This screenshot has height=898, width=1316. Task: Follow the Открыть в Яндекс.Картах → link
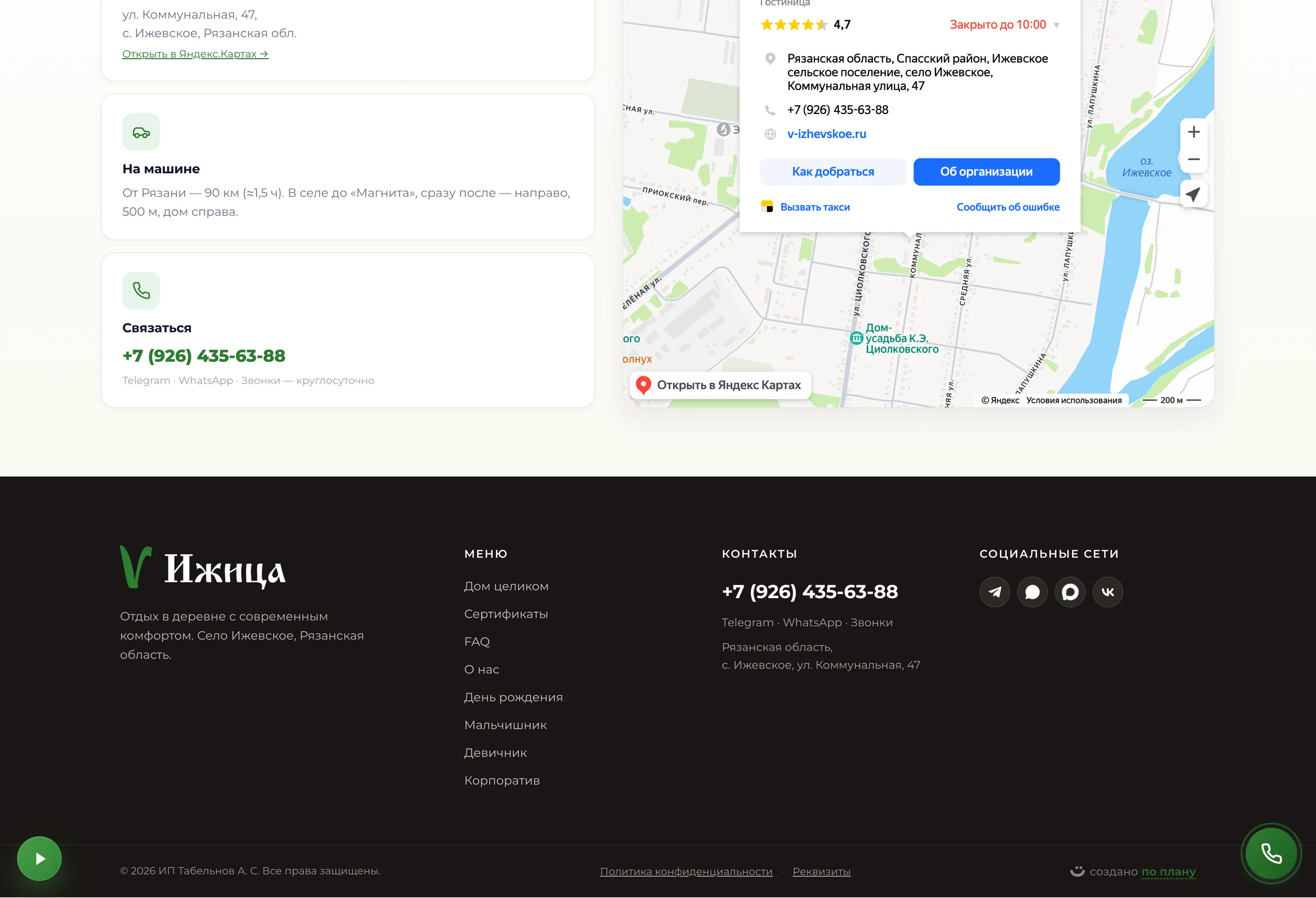[195, 54]
